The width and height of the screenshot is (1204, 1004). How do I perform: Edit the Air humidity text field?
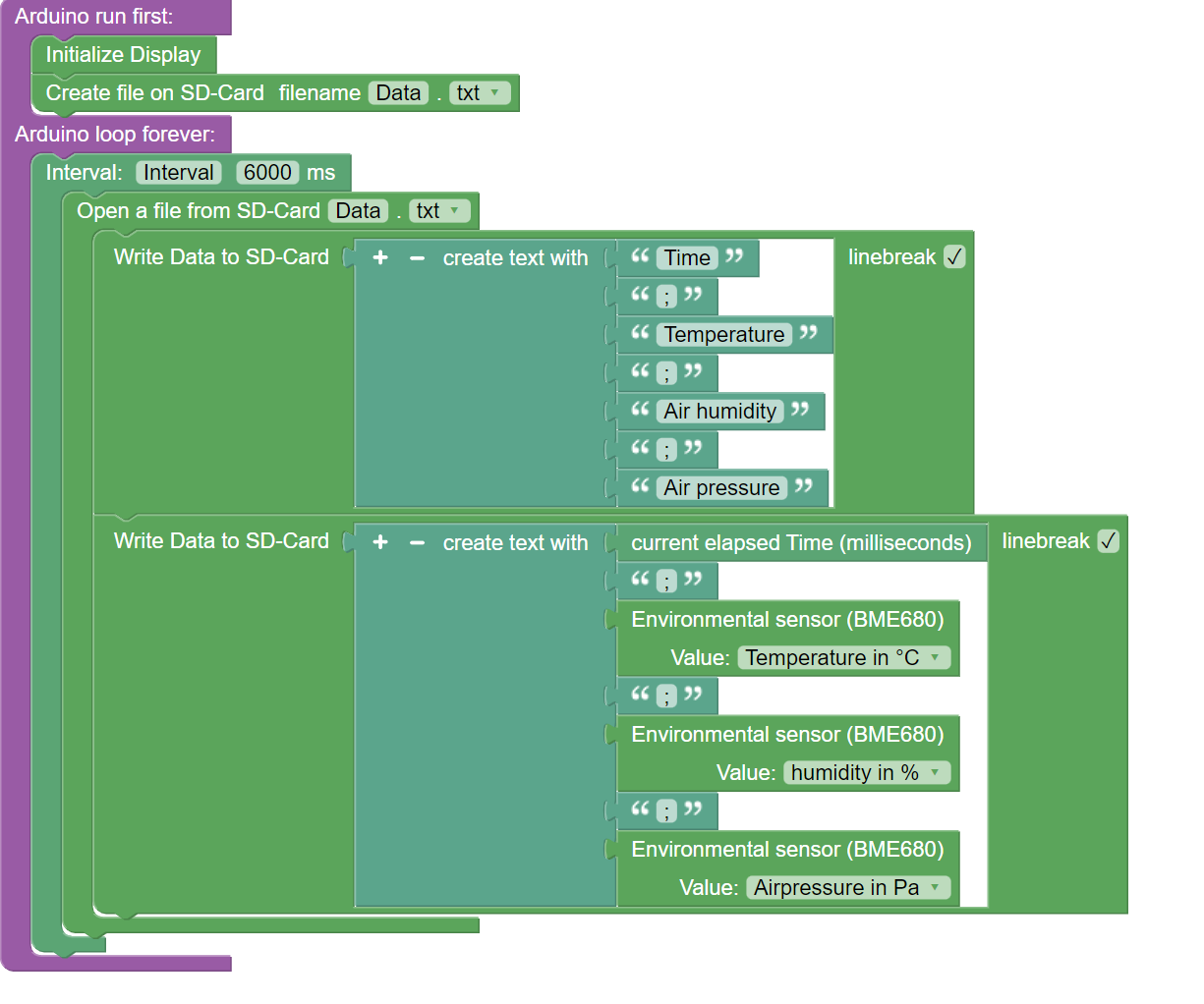pos(719,411)
